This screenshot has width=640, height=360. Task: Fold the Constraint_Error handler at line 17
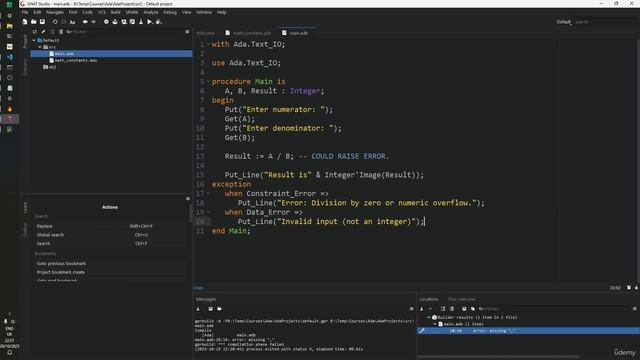208,193
